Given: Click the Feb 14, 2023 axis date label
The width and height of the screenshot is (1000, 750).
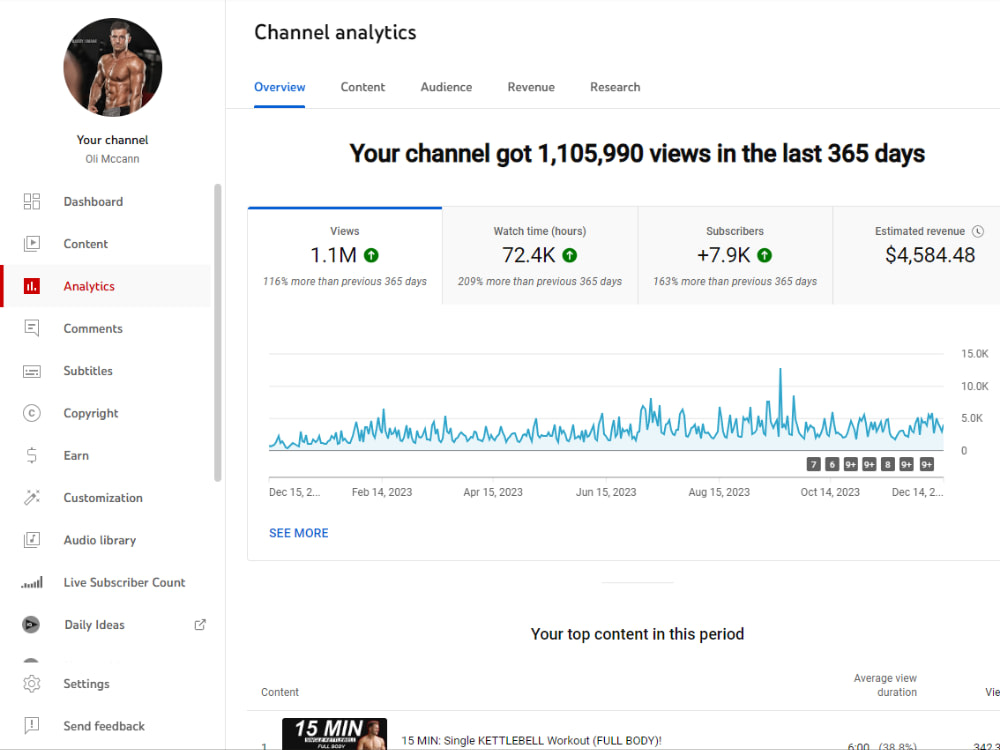Looking at the screenshot, I should 382,492.
